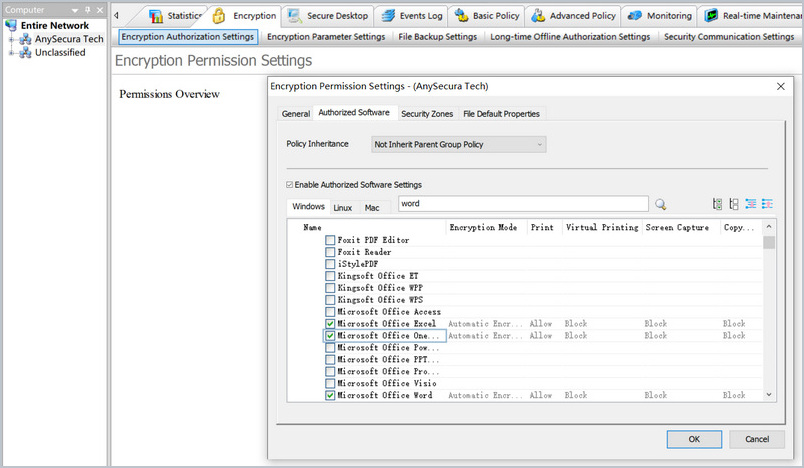Click the AnySecura Tech group icon

coord(25,39)
